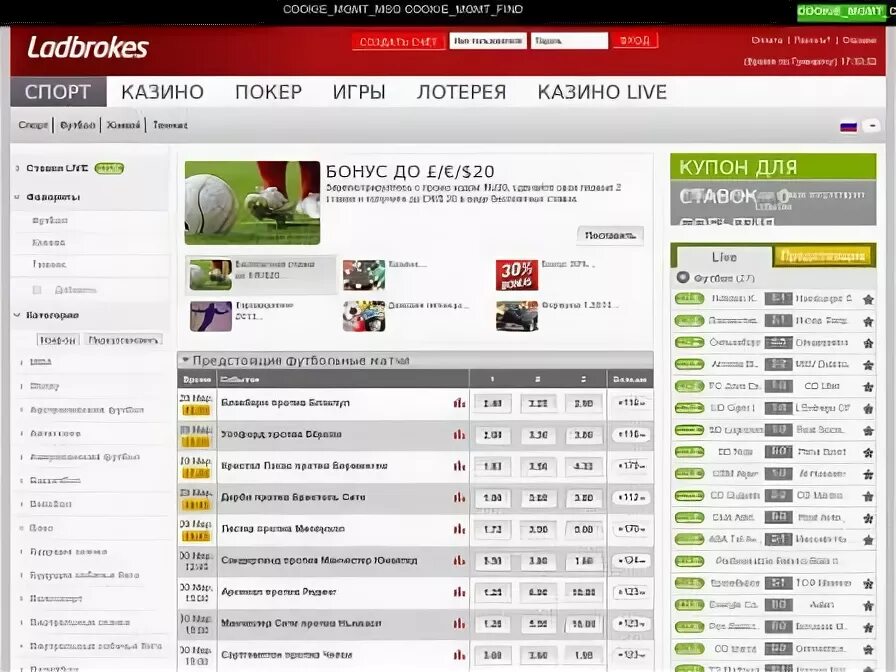Open statistics icon in the Манчестер Сити row
The width and height of the screenshot is (896, 672).
(459, 623)
